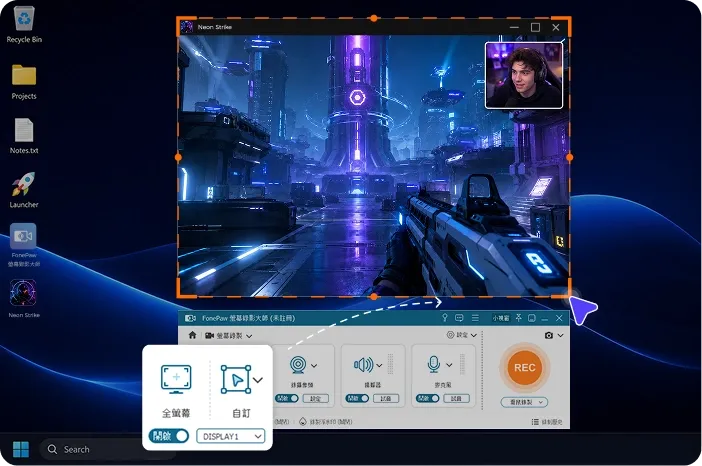Viewport: 702px width, 466px height.
Task: Minimize the Neon Strike window
Action: pyautogui.click(x=514, y=27)
